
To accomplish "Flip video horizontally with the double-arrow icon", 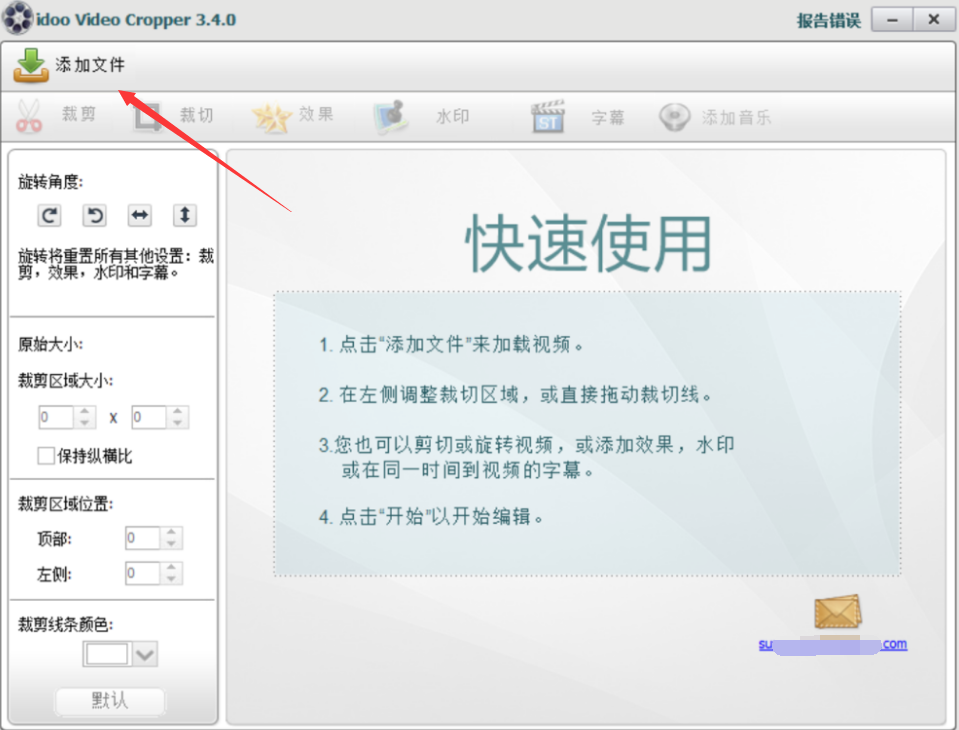I will (140, 215).
